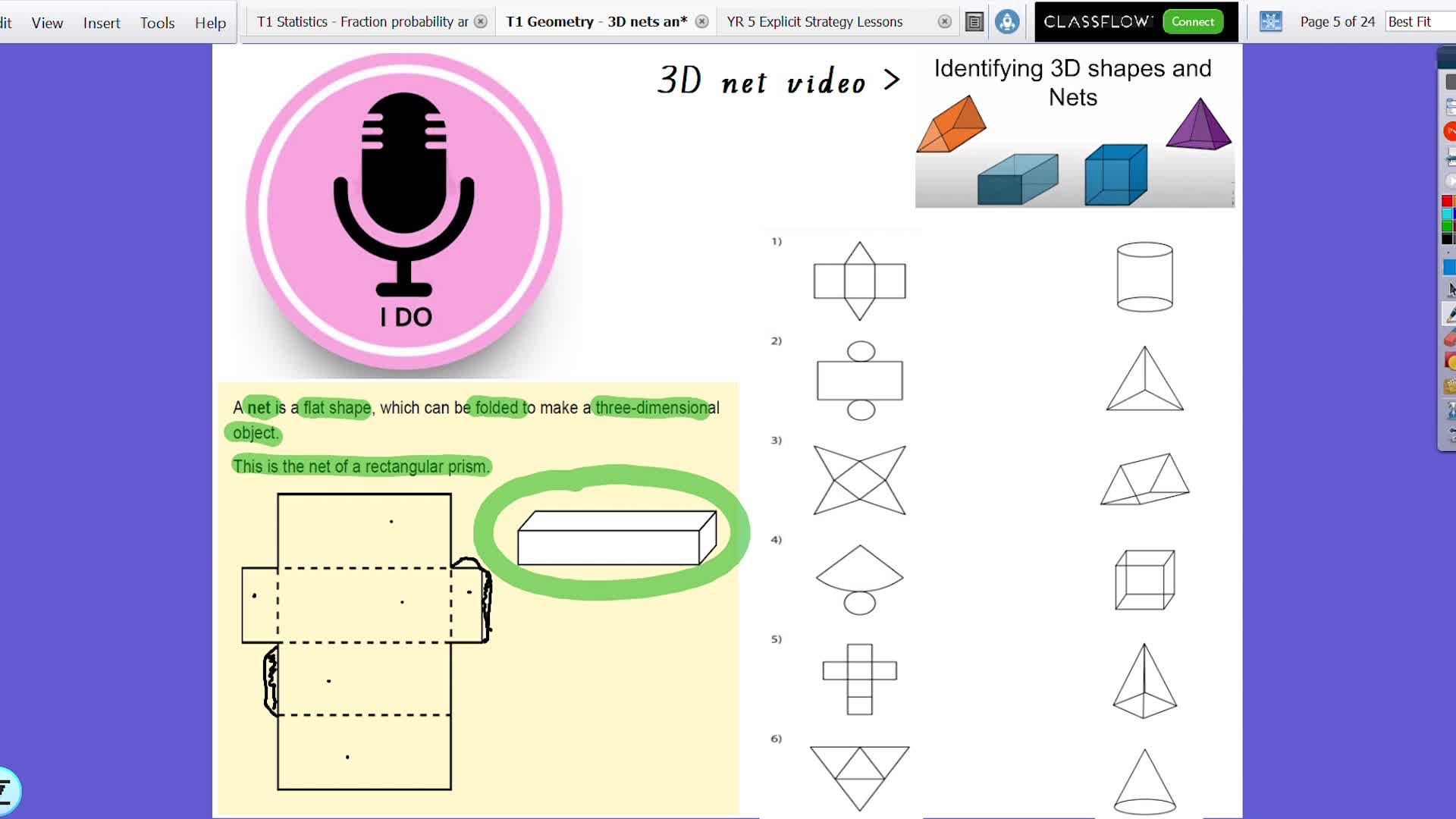Open the Insert menu
Screen dimensions: 1456x819
tap(102, 23)
